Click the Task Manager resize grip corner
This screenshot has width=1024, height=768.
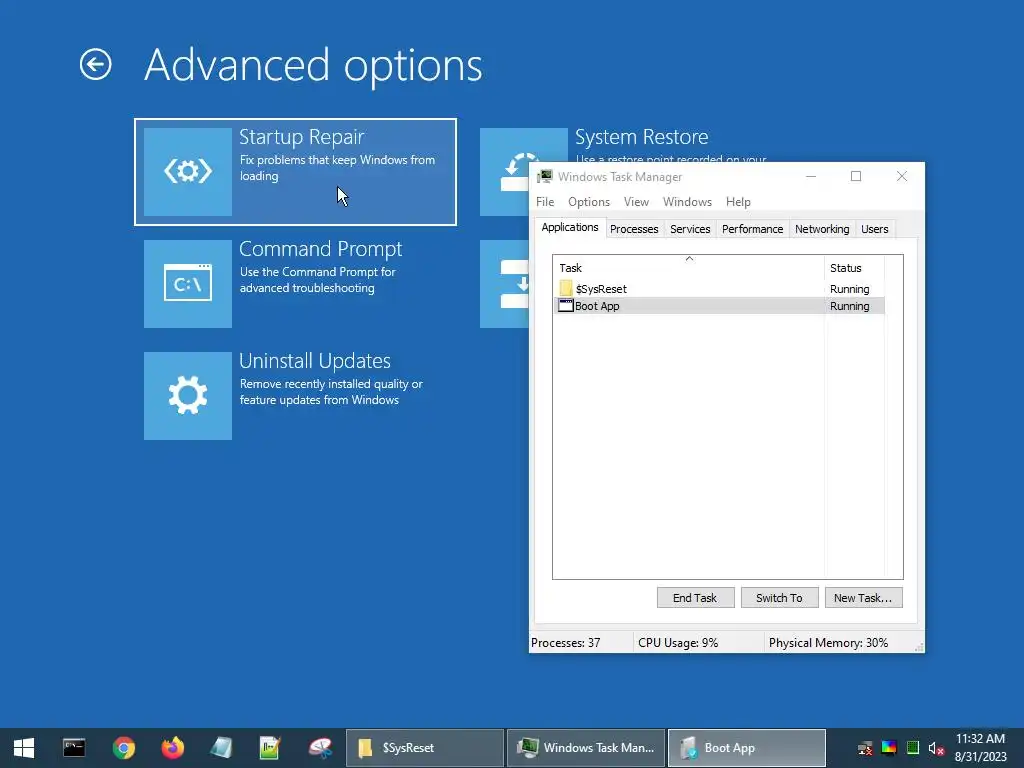[919, 647]
